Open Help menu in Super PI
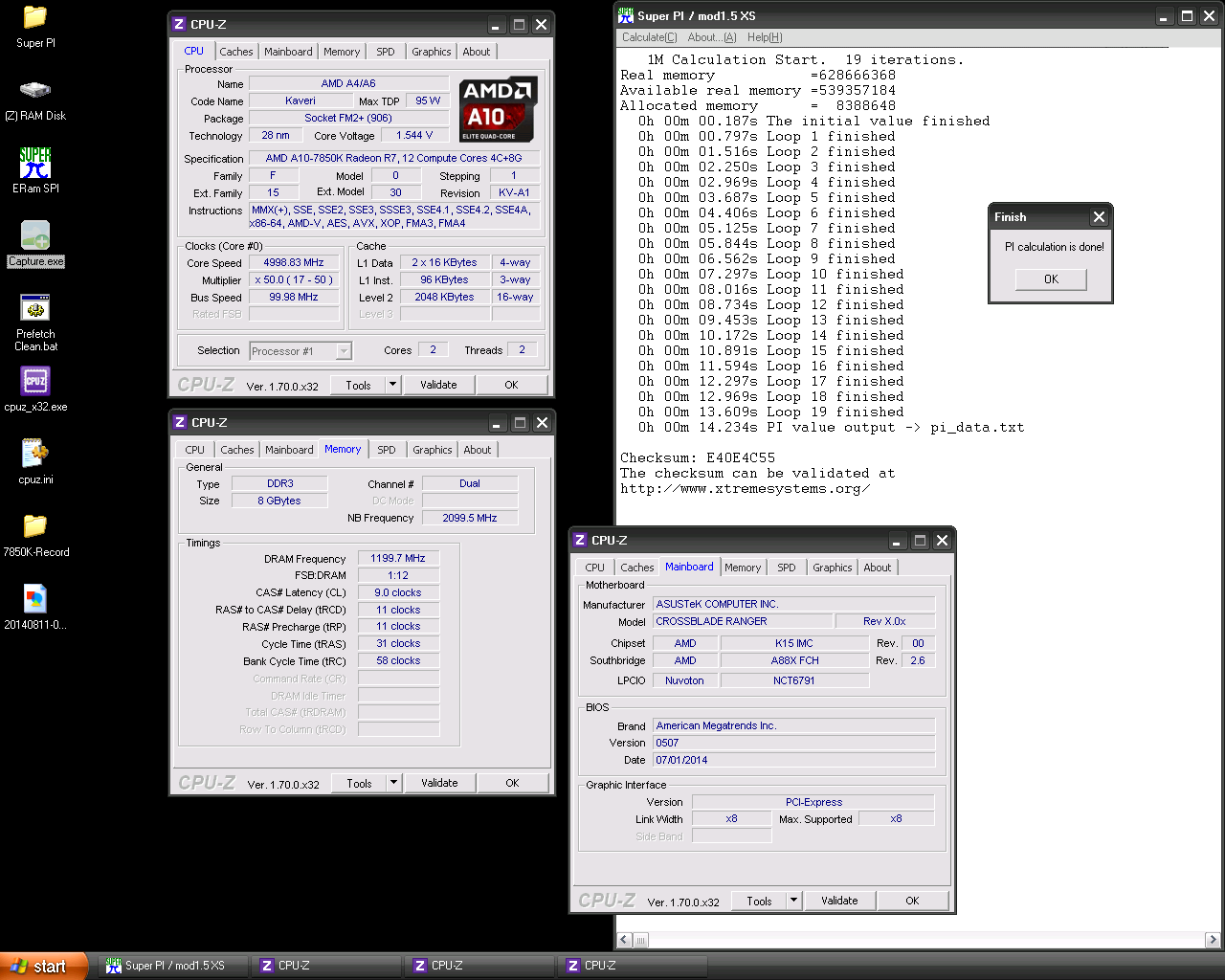 [765, 37]
